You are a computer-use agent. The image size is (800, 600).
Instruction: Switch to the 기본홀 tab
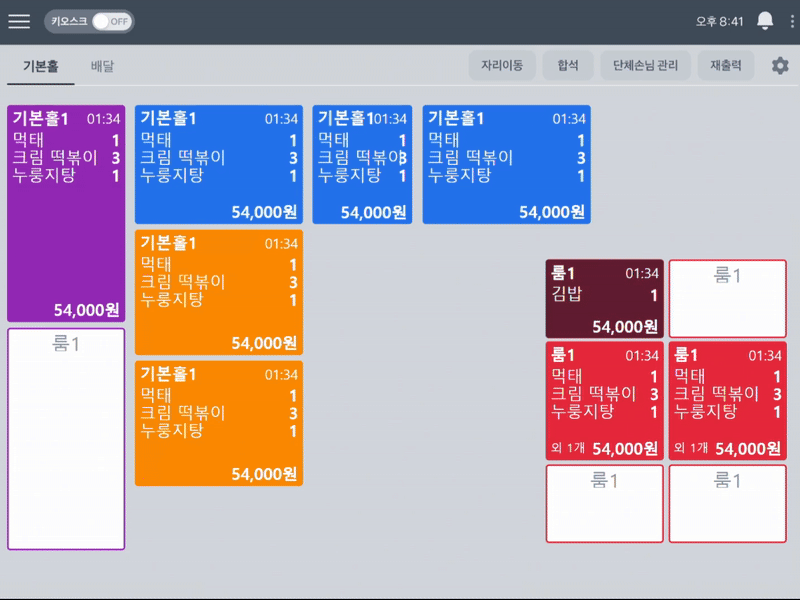(x=41, y=66)
